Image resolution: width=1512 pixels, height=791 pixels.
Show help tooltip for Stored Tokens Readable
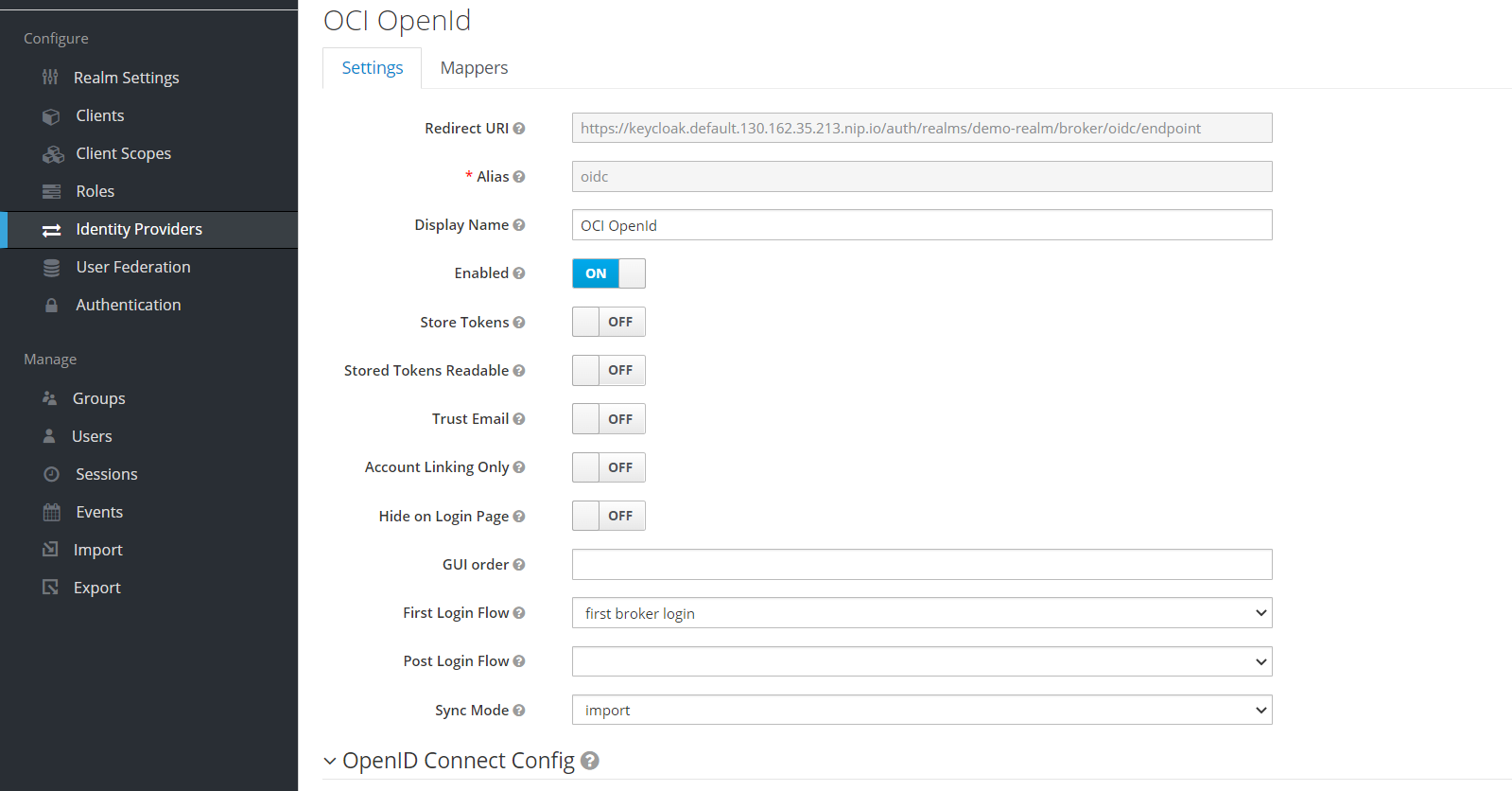[519, 371]
